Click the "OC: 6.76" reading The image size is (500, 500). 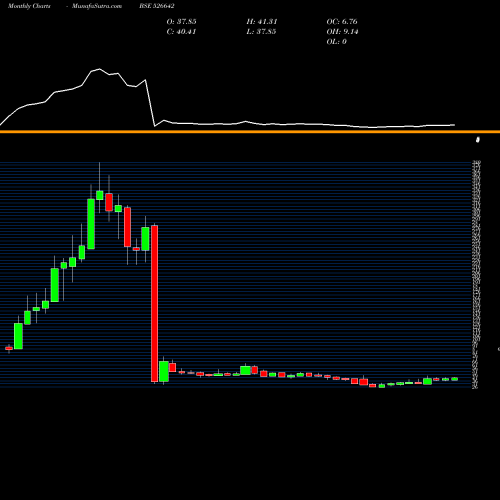[342, 22]
